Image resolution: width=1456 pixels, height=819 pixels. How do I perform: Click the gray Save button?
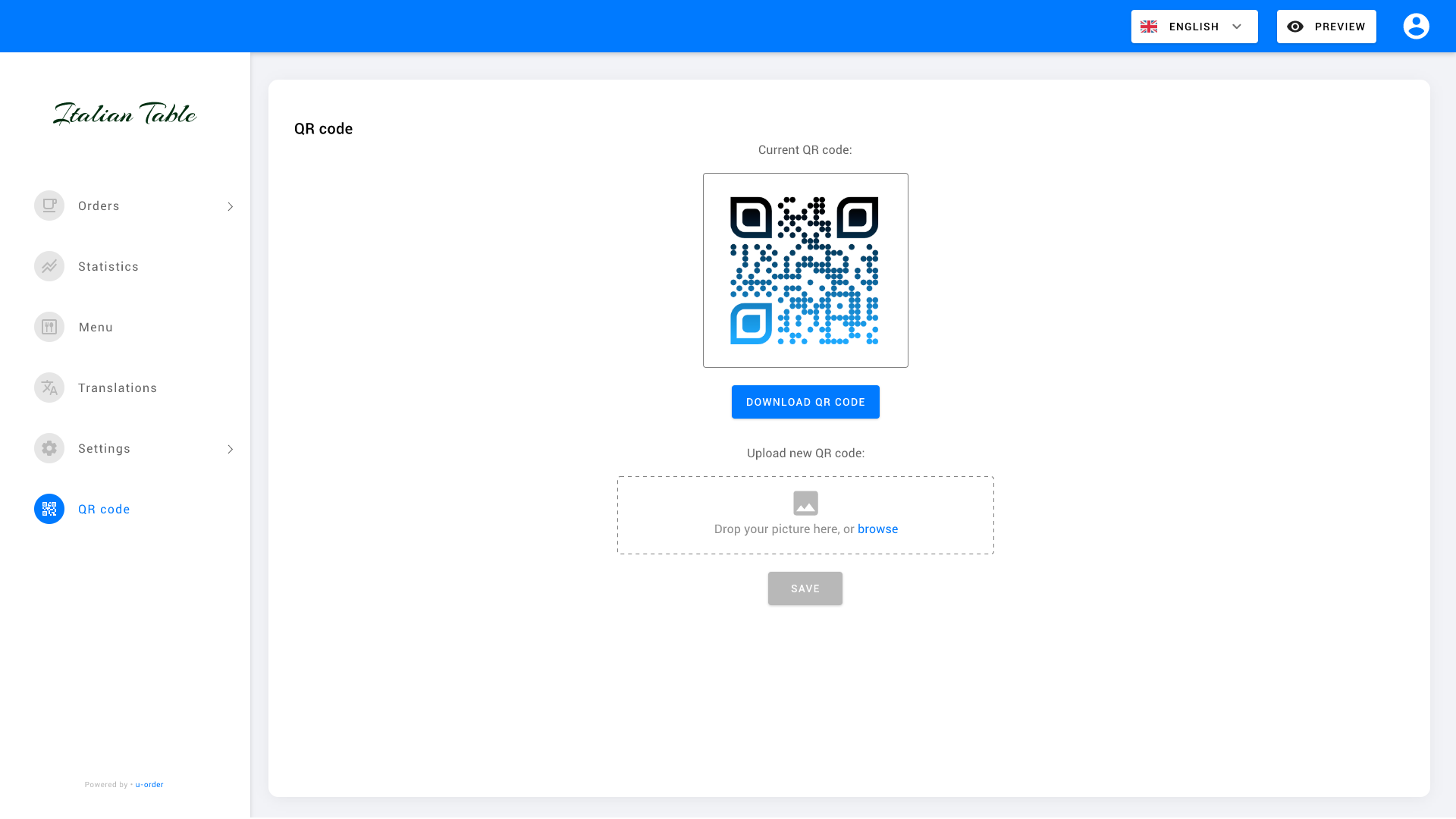805,588
